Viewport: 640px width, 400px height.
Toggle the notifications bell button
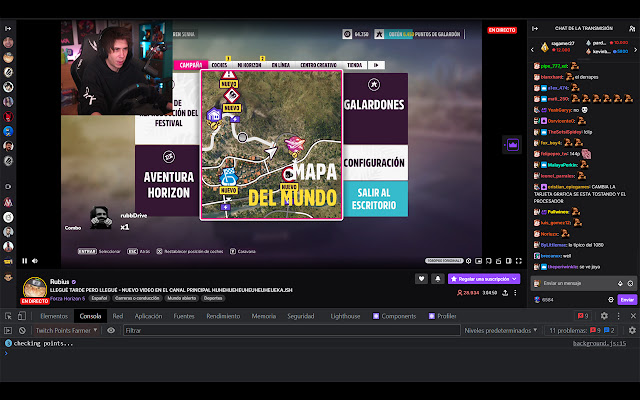438,279
